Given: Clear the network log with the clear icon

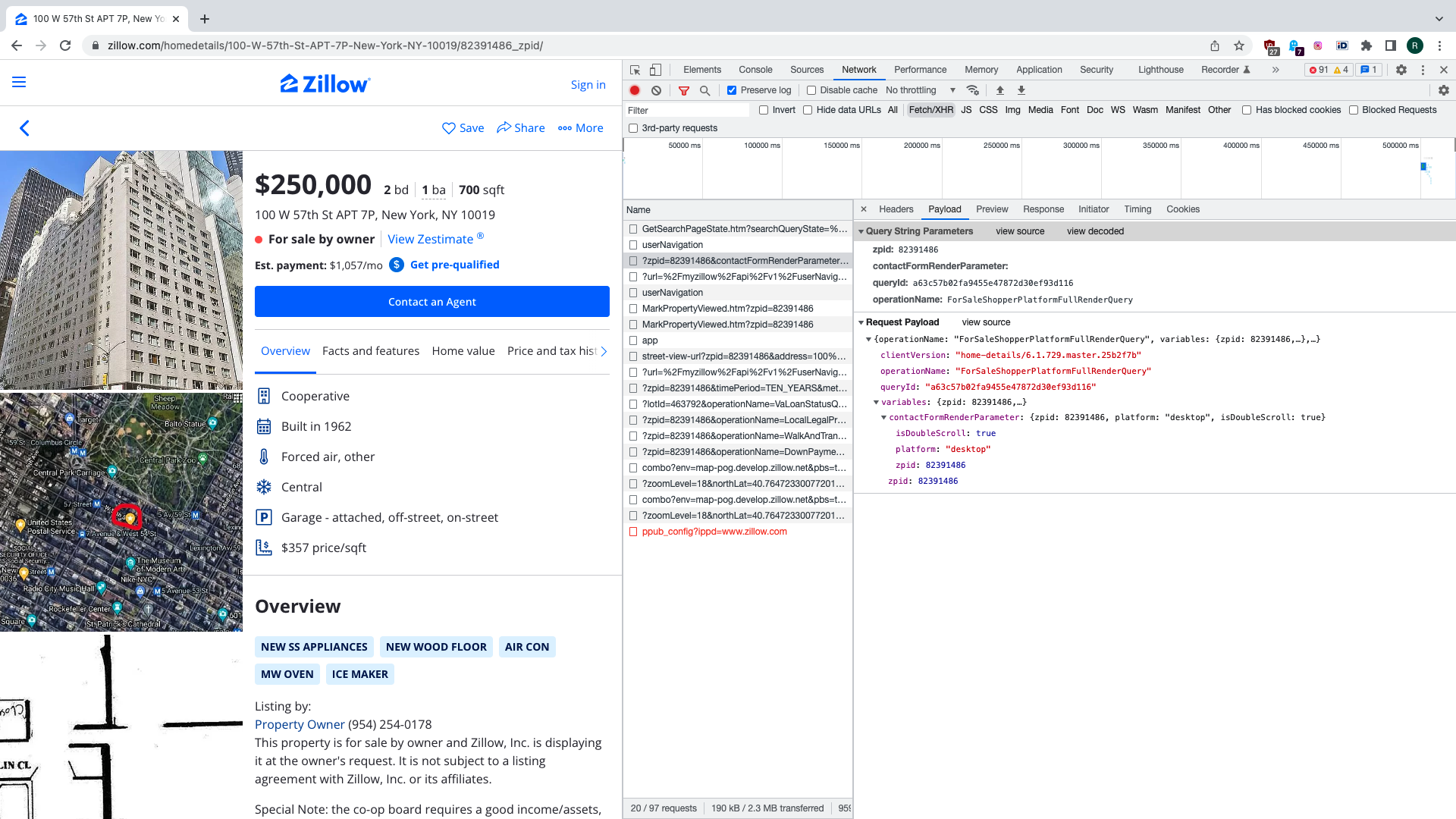Looking at the screenshot, I should click(657, 90).
